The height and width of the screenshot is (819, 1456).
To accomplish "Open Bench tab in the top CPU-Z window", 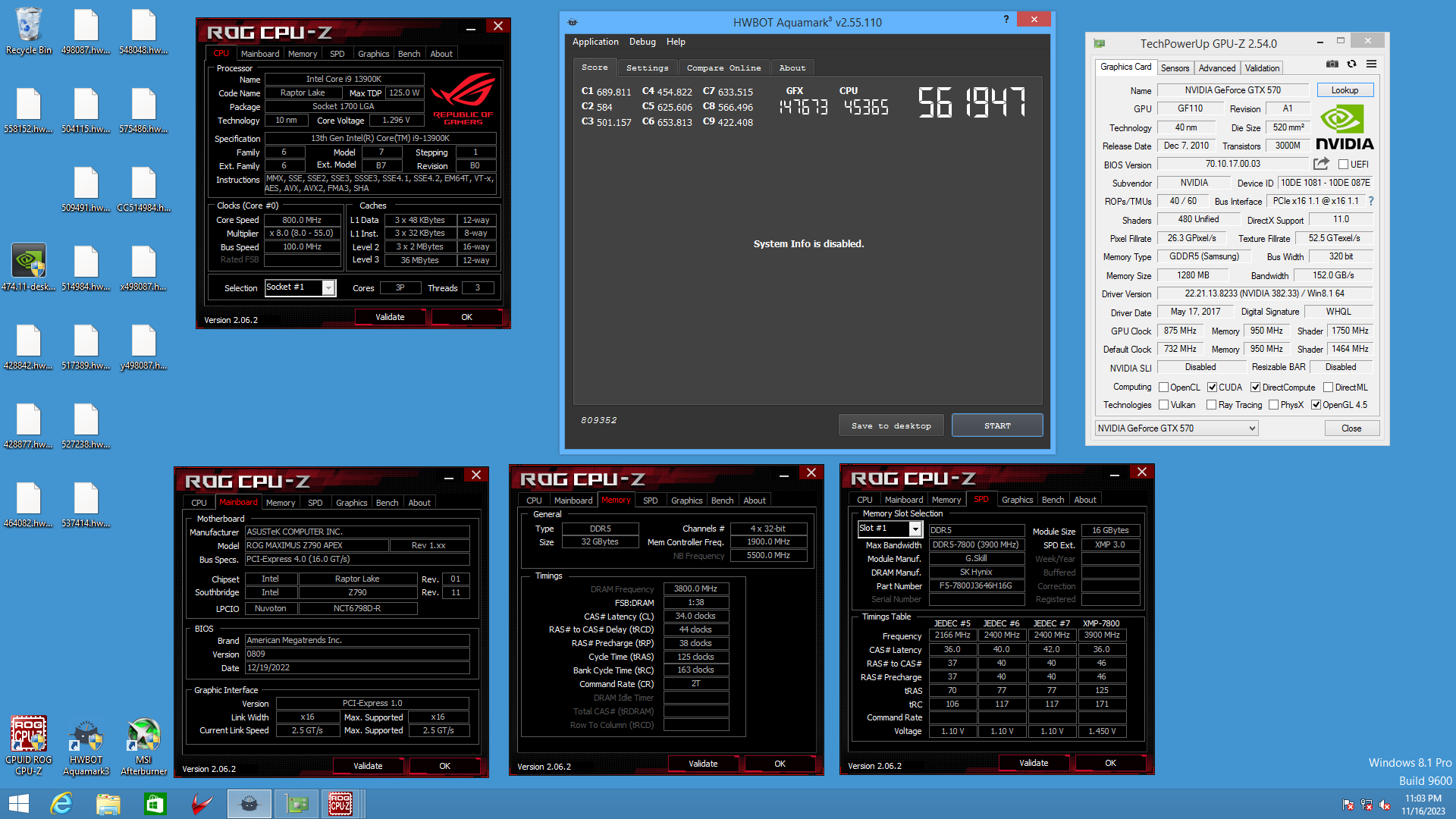I will tap(409, 54).
